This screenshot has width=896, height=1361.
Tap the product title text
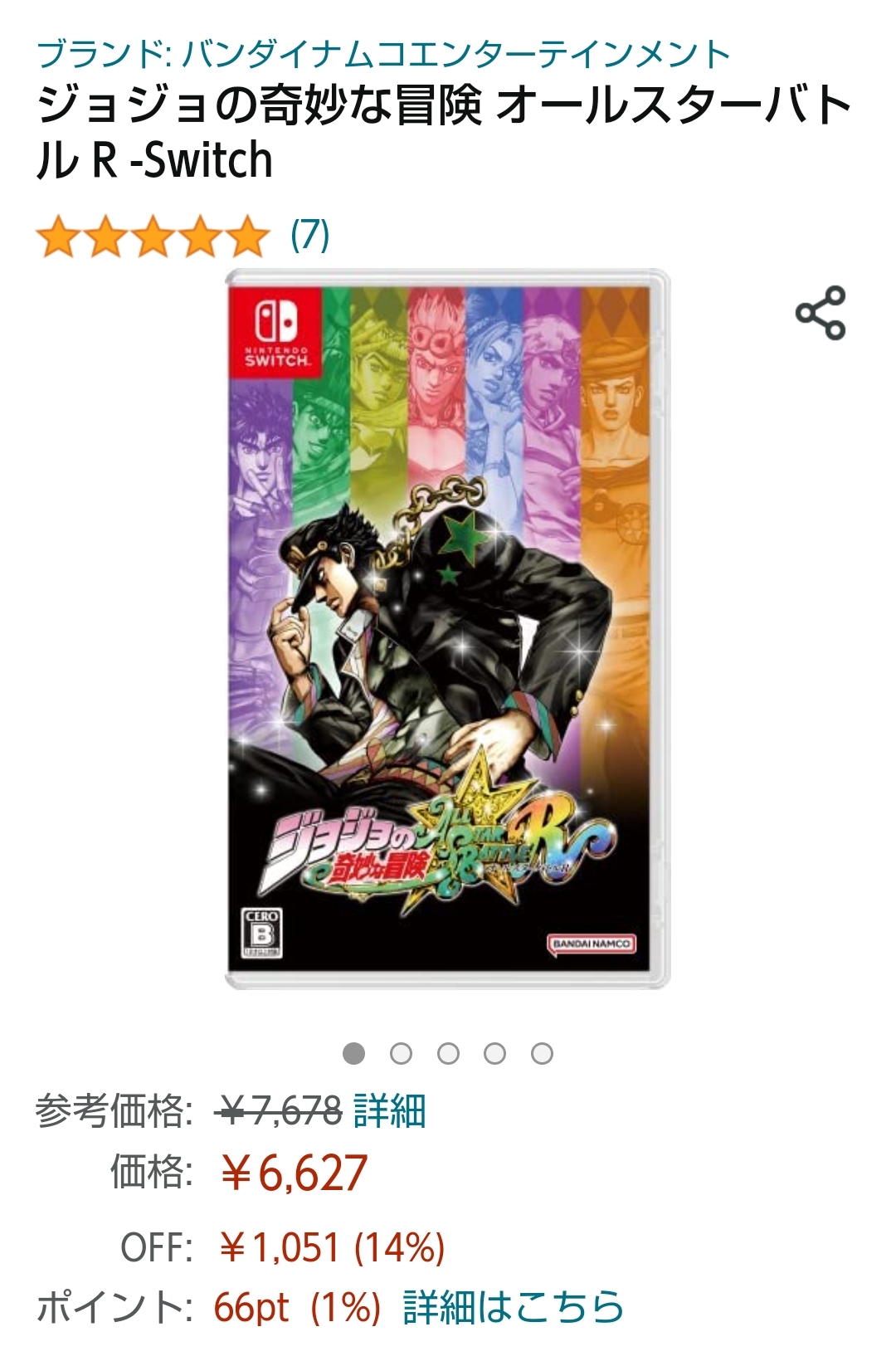coord(445,132)
